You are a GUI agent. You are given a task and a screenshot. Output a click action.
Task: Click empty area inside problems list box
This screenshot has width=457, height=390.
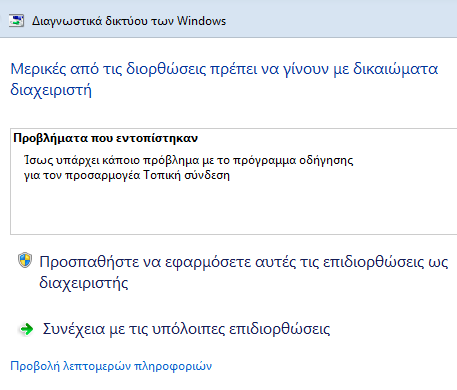[x=233, y=208]
